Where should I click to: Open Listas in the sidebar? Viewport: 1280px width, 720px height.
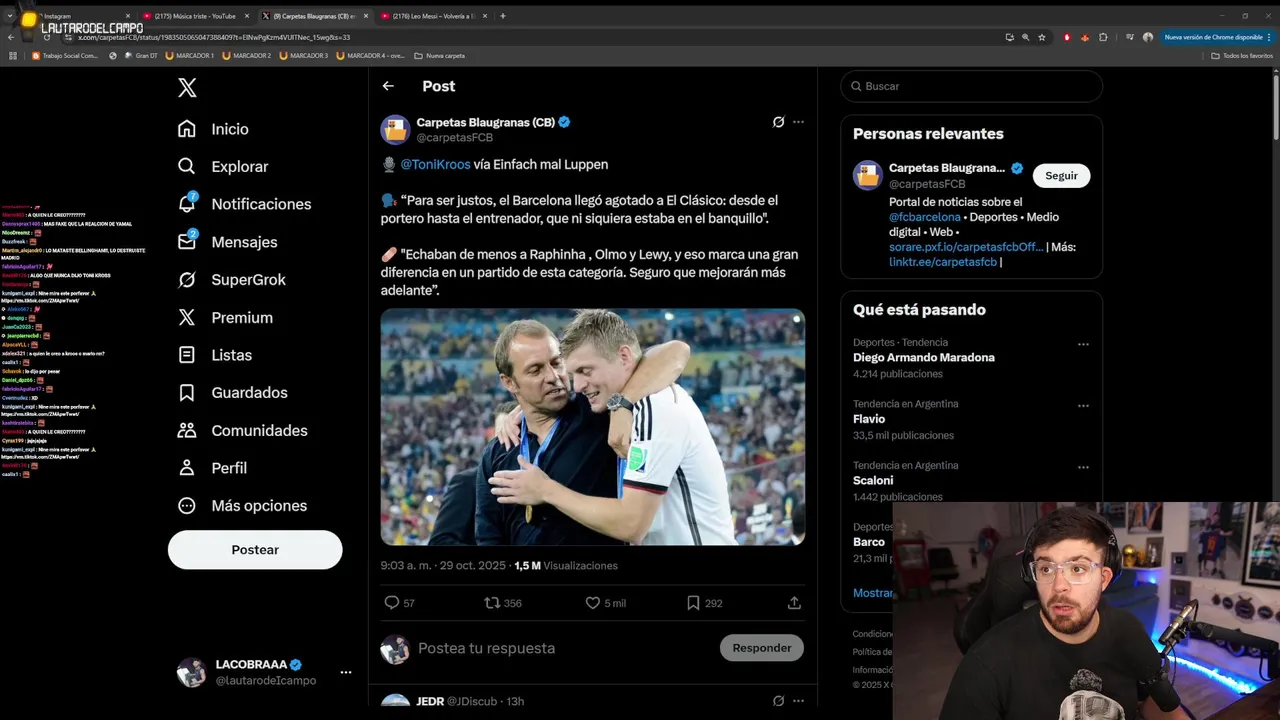pos(214,355)
